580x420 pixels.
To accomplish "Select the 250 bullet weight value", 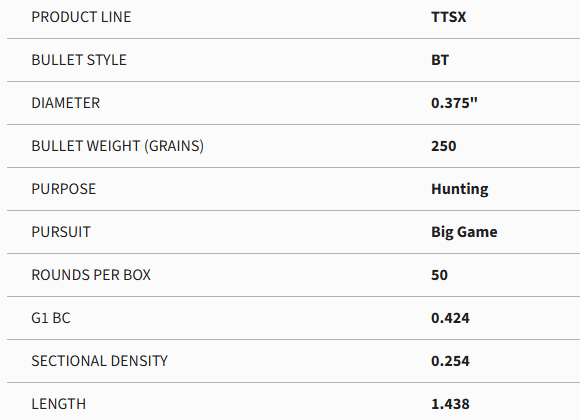I will coord(444,146).
